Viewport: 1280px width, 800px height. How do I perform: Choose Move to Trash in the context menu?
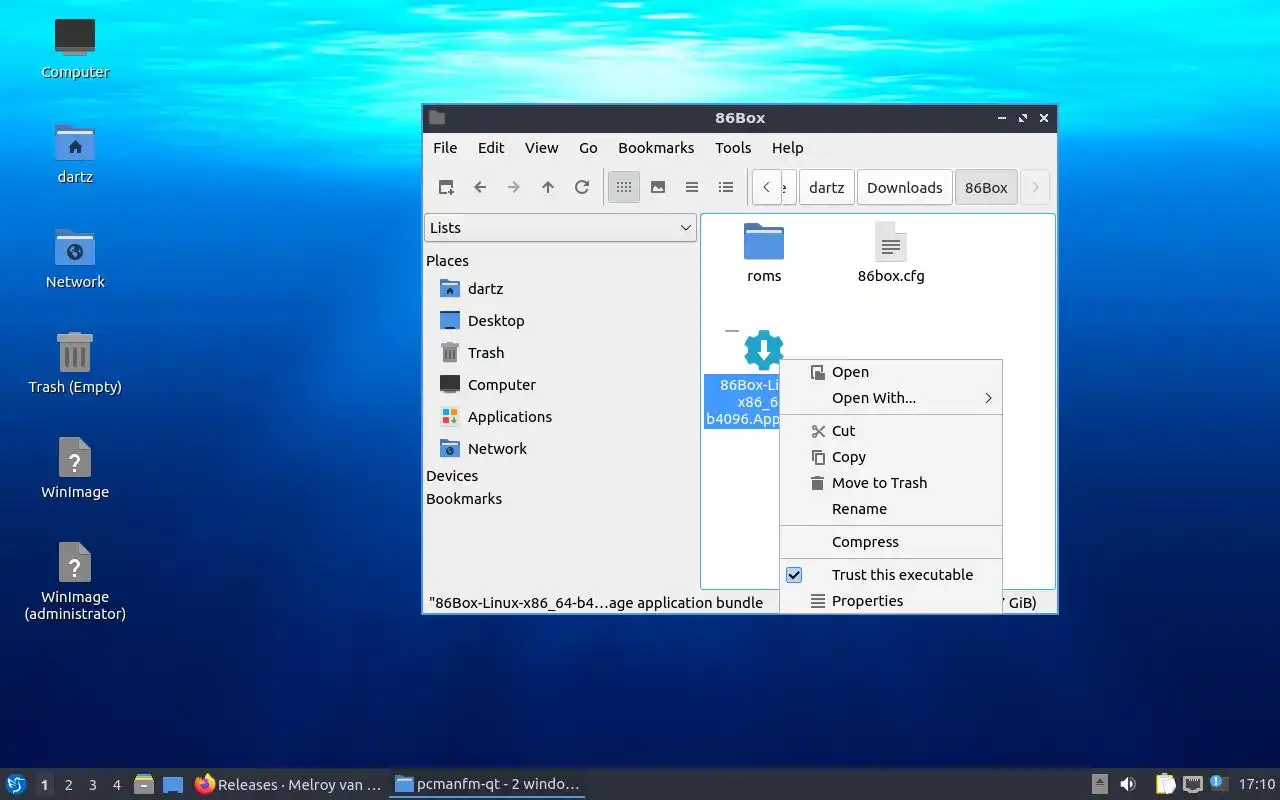[891, 483]
